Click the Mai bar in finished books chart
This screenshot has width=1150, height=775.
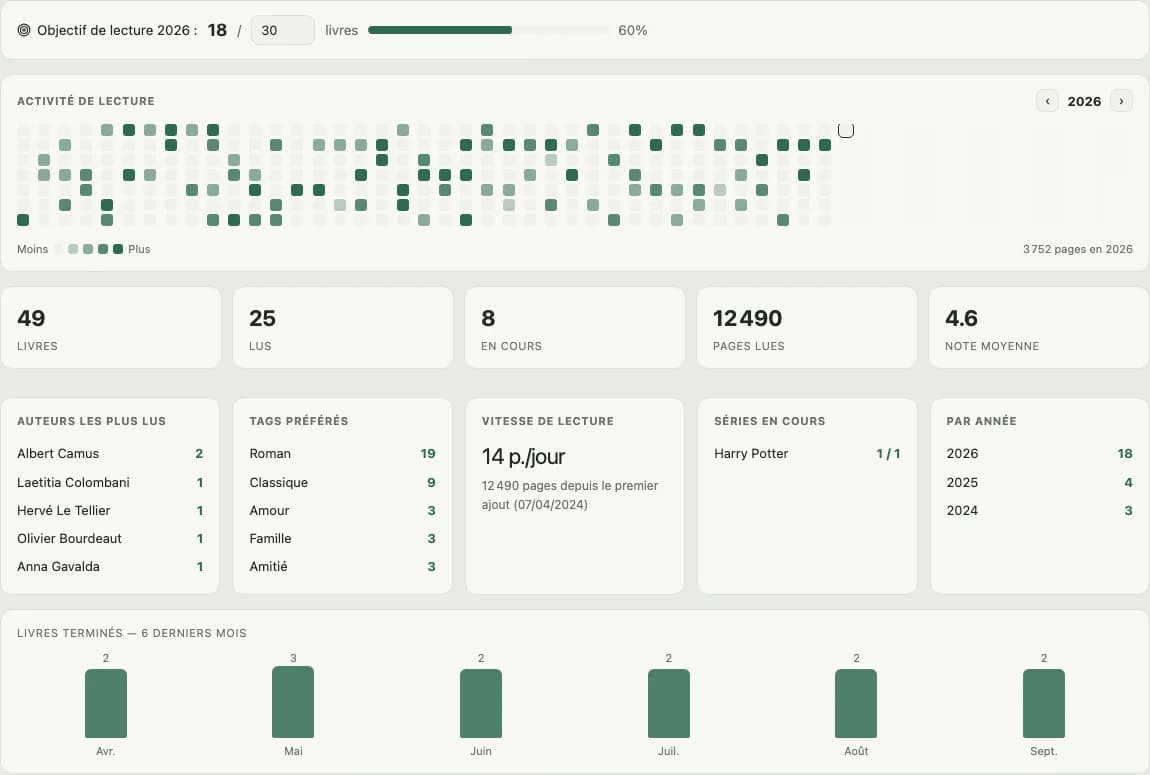(x=293, y=702)
